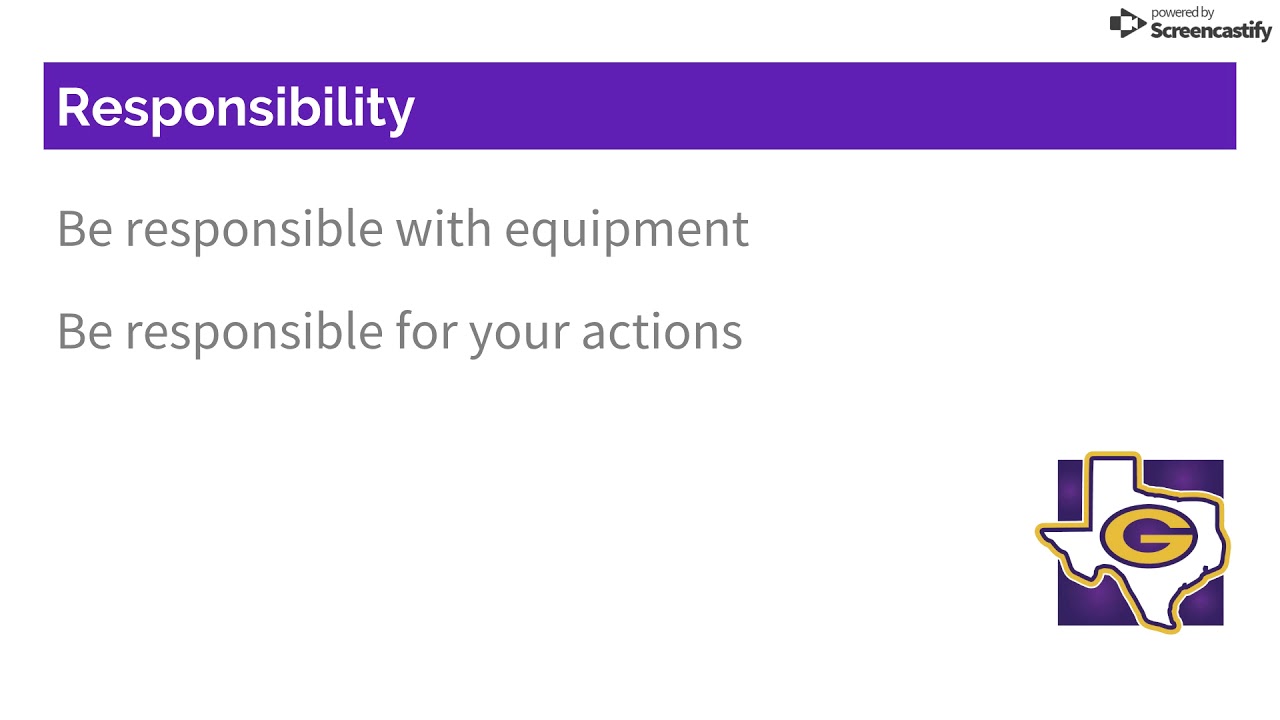1280x720 pixels.
Task: Click "responsible" in the actions line
Action: click(253, 333)
